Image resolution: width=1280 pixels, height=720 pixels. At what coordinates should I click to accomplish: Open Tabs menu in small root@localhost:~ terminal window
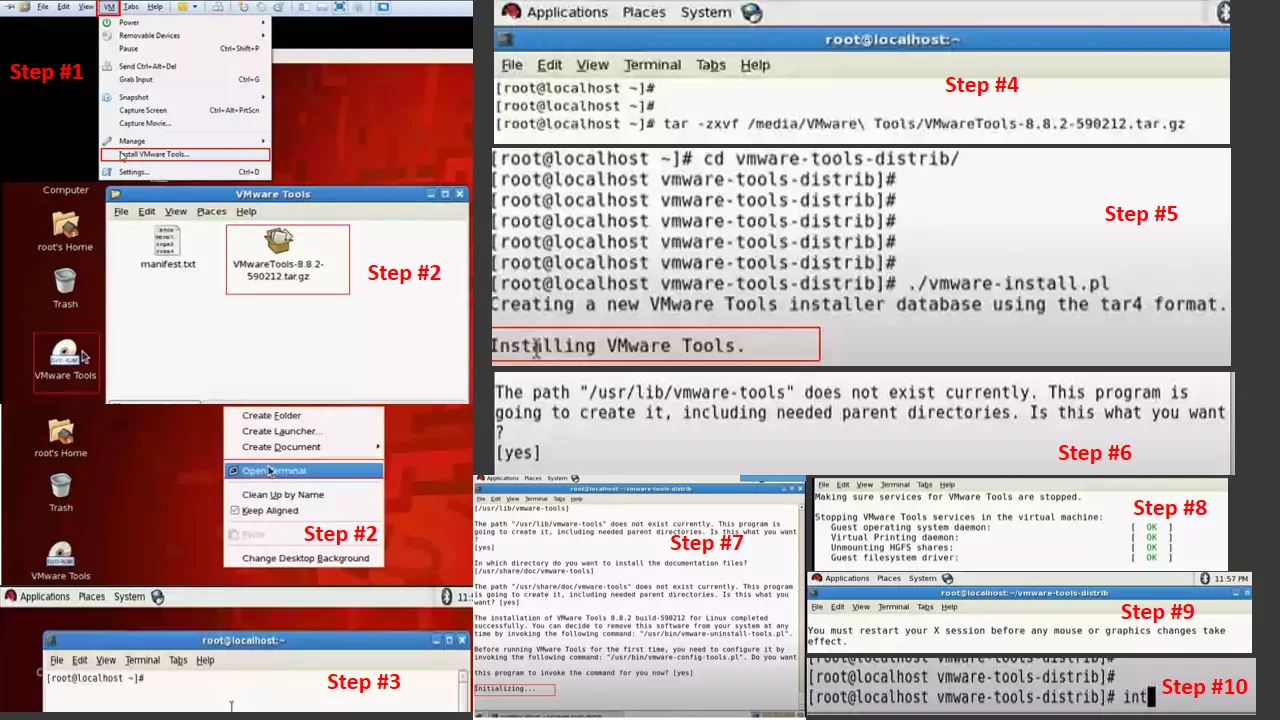pos(178,661)
